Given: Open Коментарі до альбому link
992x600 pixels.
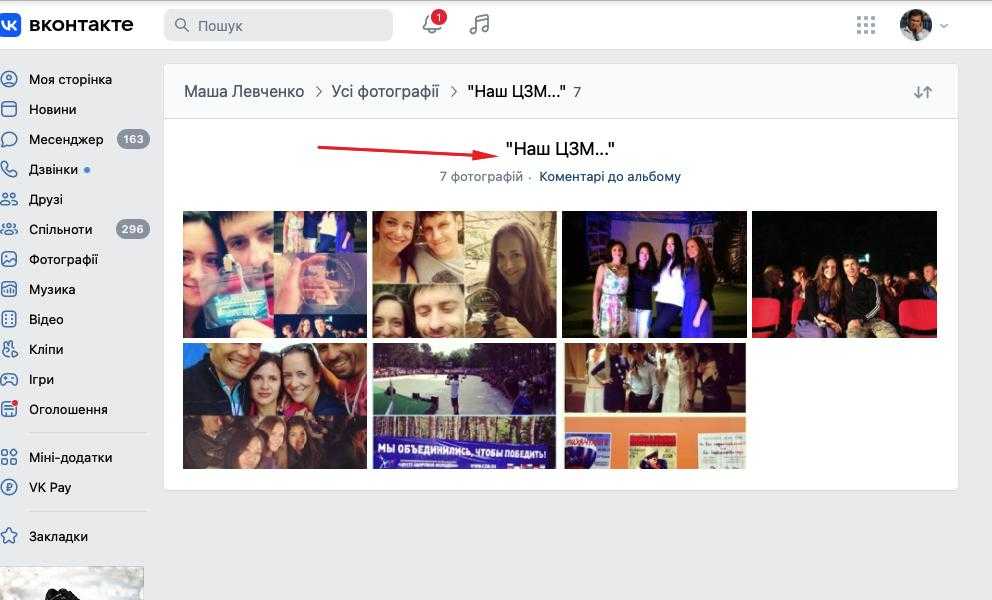Looking at the screenshot, I should (x=610, y=177).
